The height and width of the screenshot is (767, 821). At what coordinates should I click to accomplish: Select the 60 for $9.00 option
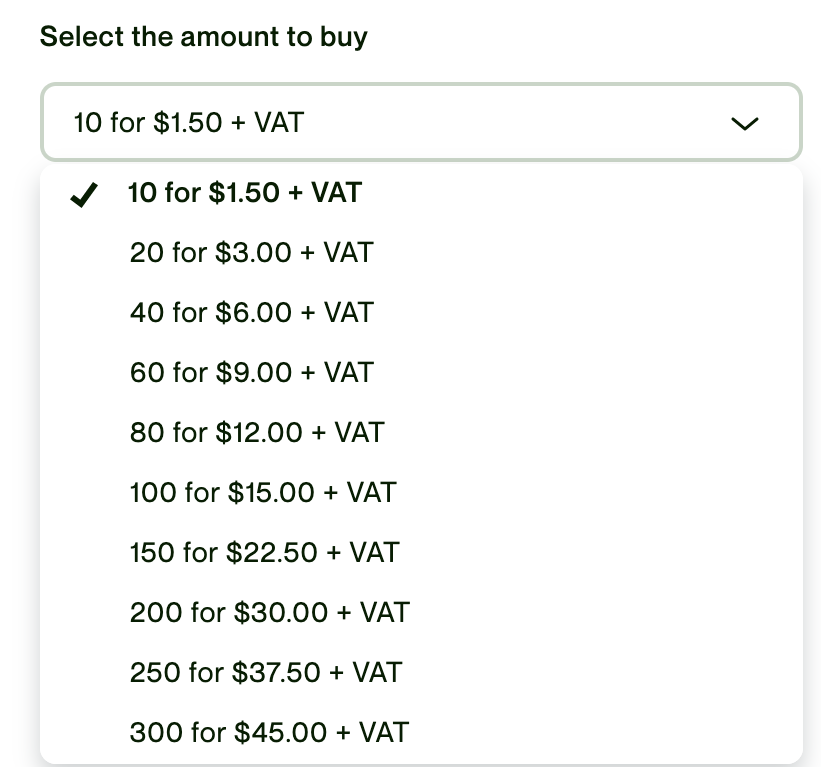(x=251, y=372)
